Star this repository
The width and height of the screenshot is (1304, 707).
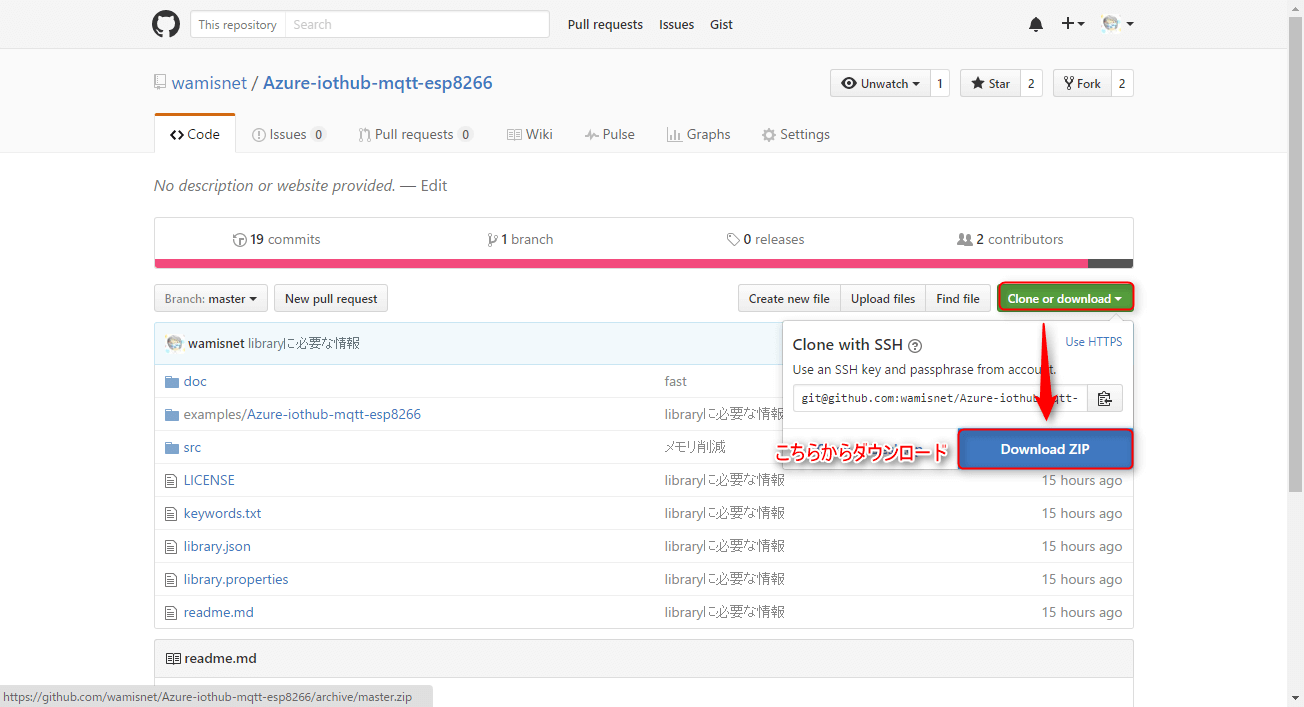coord(989,84)
